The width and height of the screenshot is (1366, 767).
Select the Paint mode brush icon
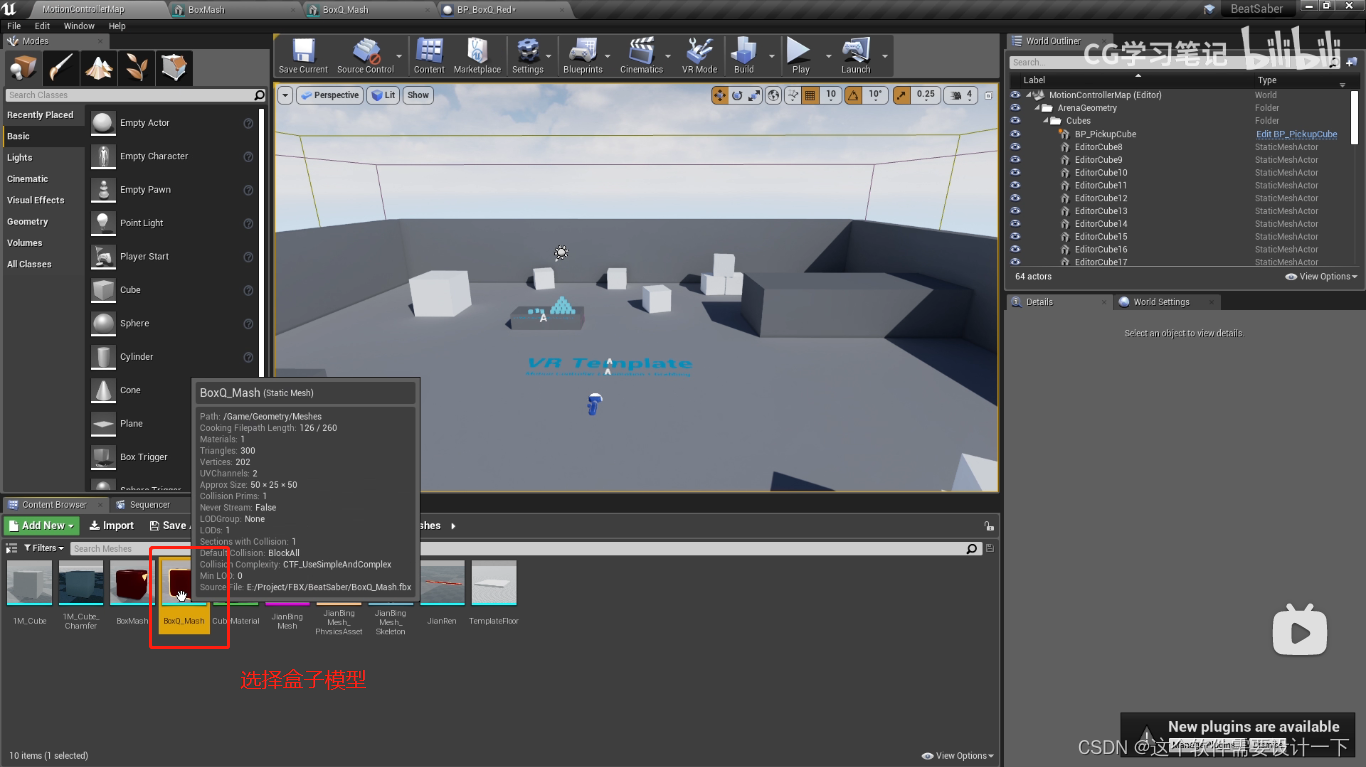point(60,67)
